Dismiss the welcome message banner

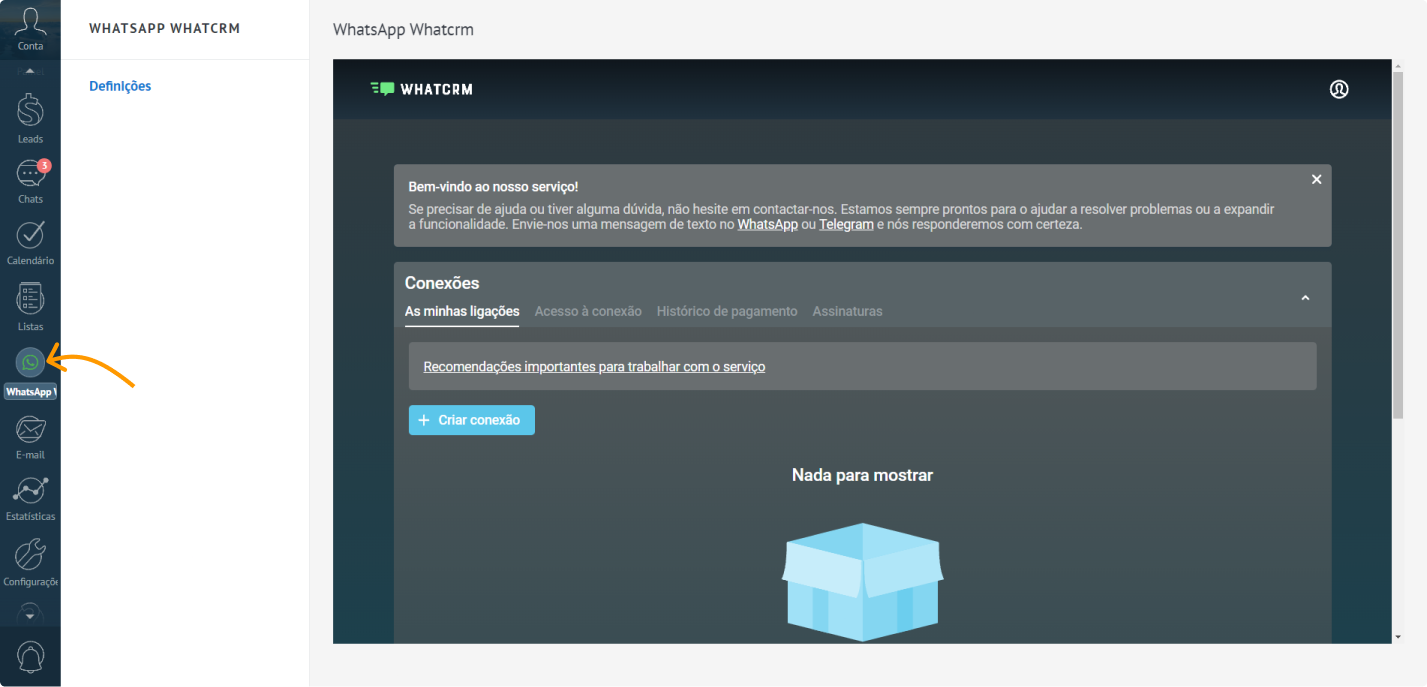[x=1316, y=179]
